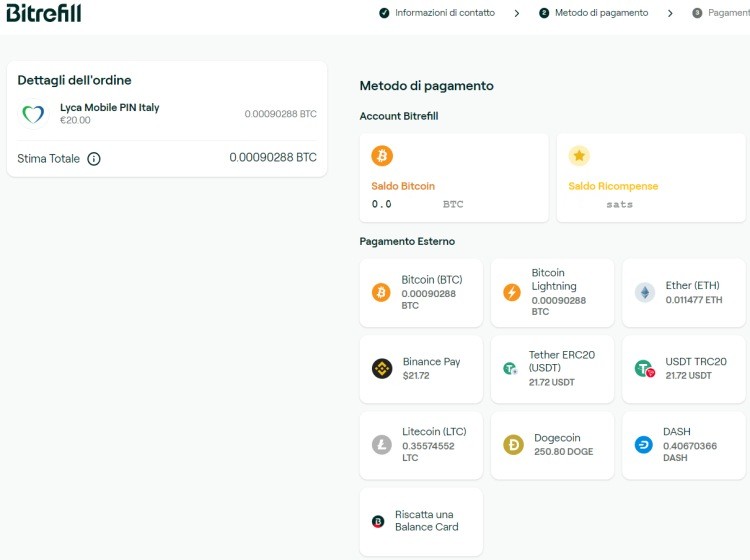Image resolution: width=750 pixels, height=560 pixels.
Task: Choose Litecoin (LTC) payment option
Action: point(421,445)
